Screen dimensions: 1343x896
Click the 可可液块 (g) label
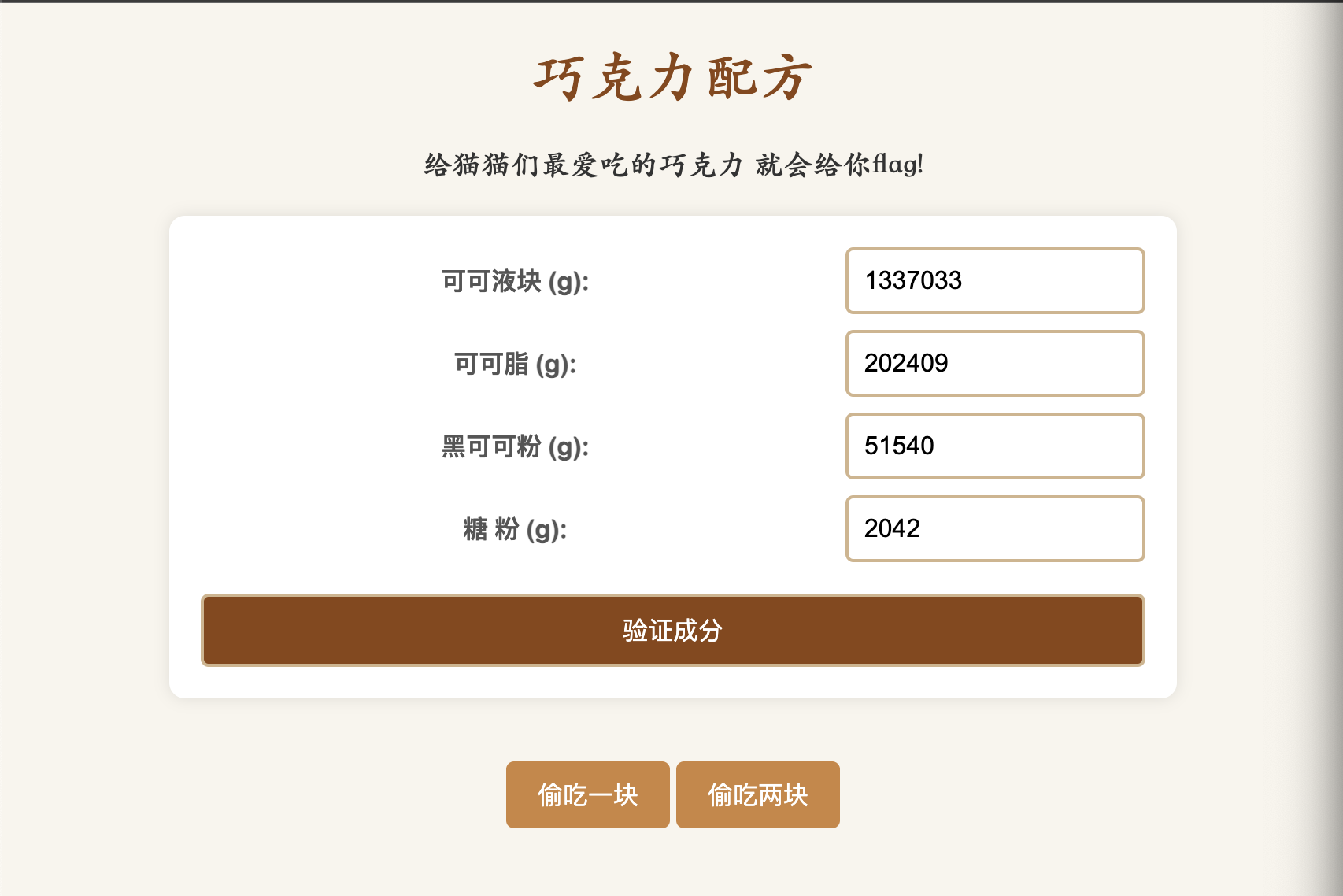(x=515, y=281)
